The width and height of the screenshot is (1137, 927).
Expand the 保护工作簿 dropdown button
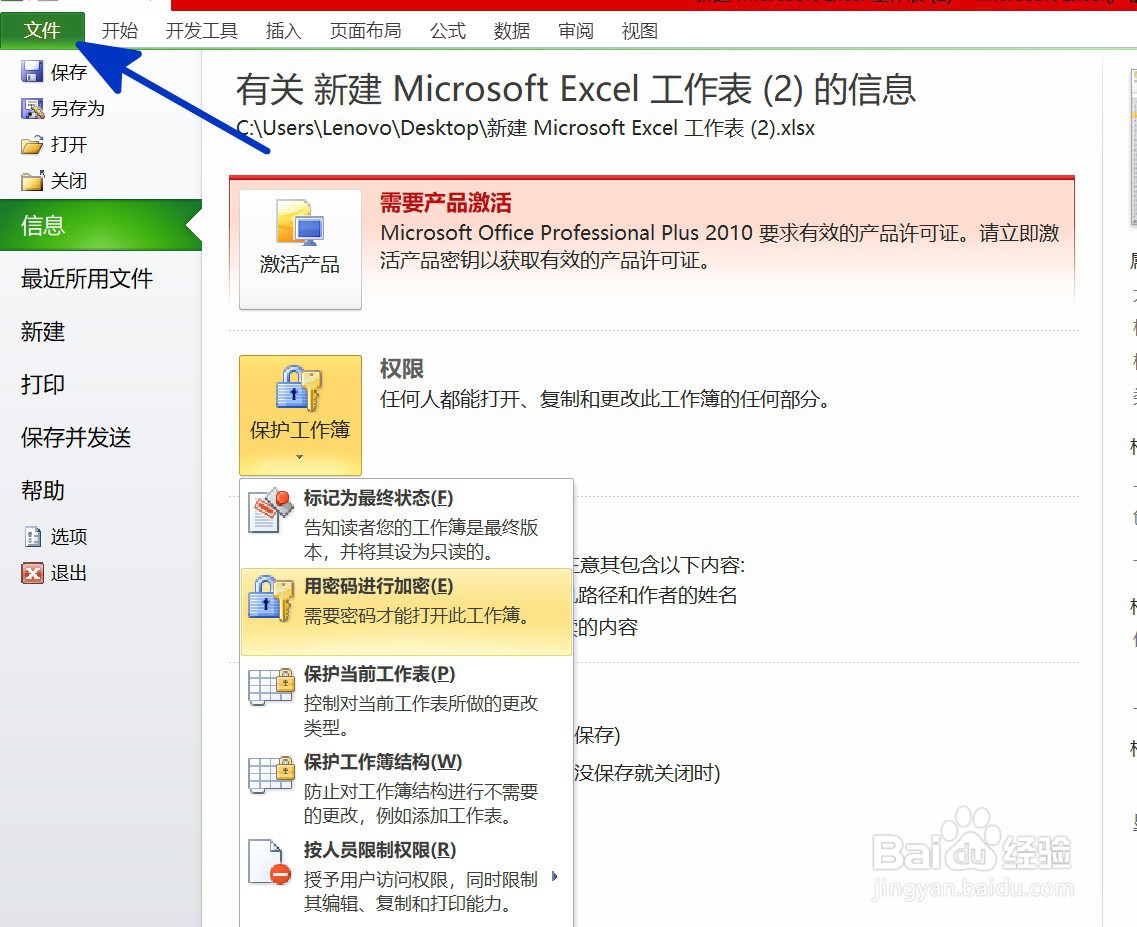coord(300,415)
